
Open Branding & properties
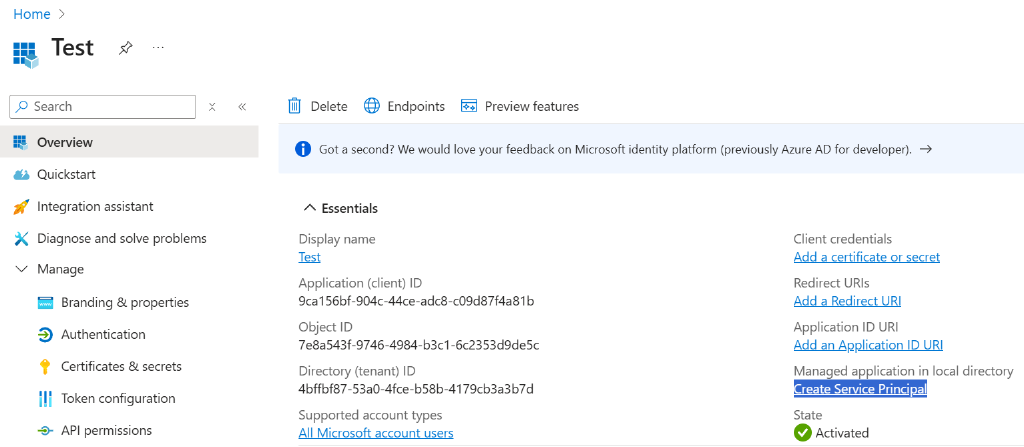(124, 302)
